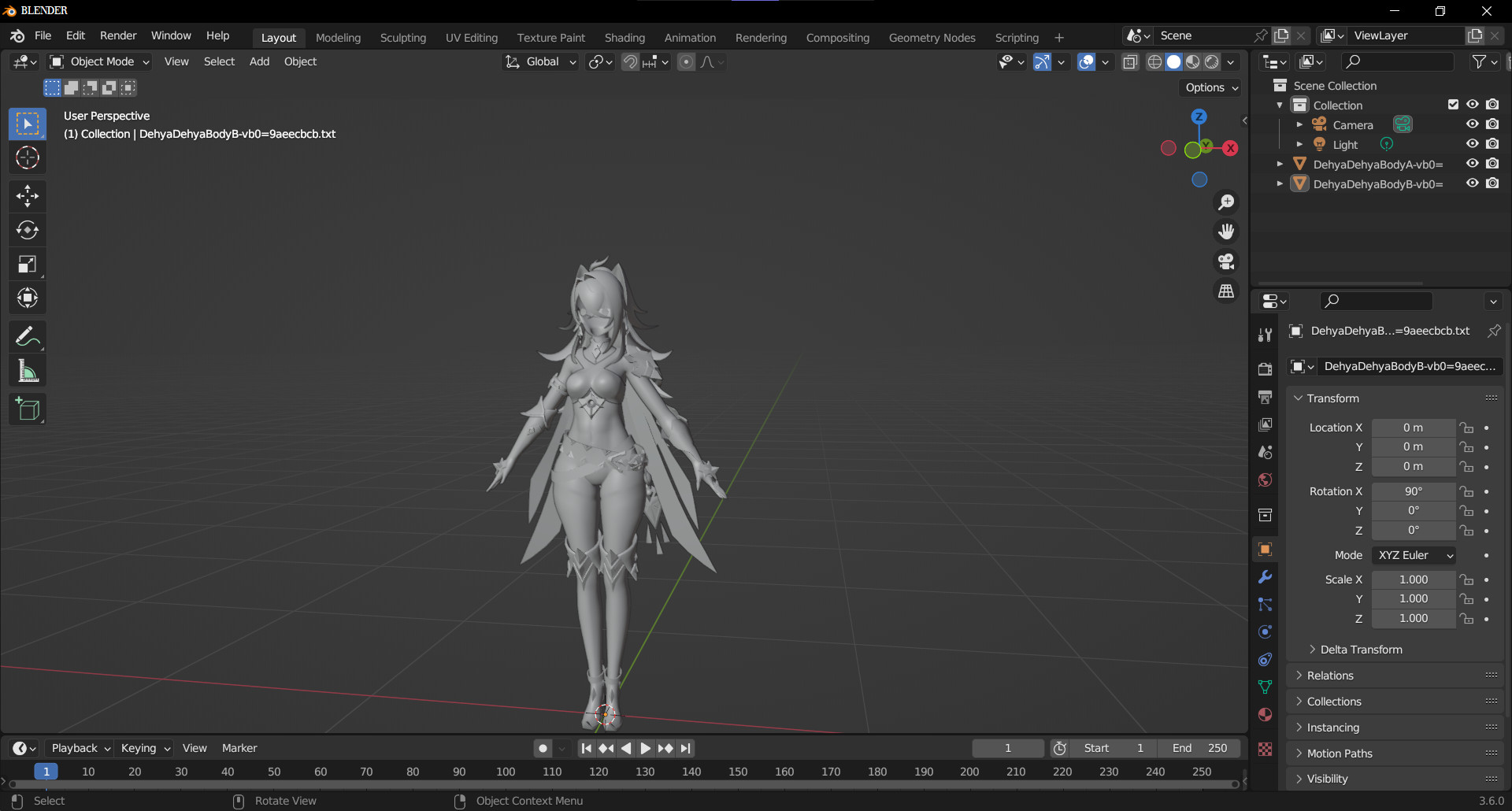Image resolution: width=1512 pixels, height=811 pixels.
Task: Open the Render menu
Action: (x=118, y=35)
